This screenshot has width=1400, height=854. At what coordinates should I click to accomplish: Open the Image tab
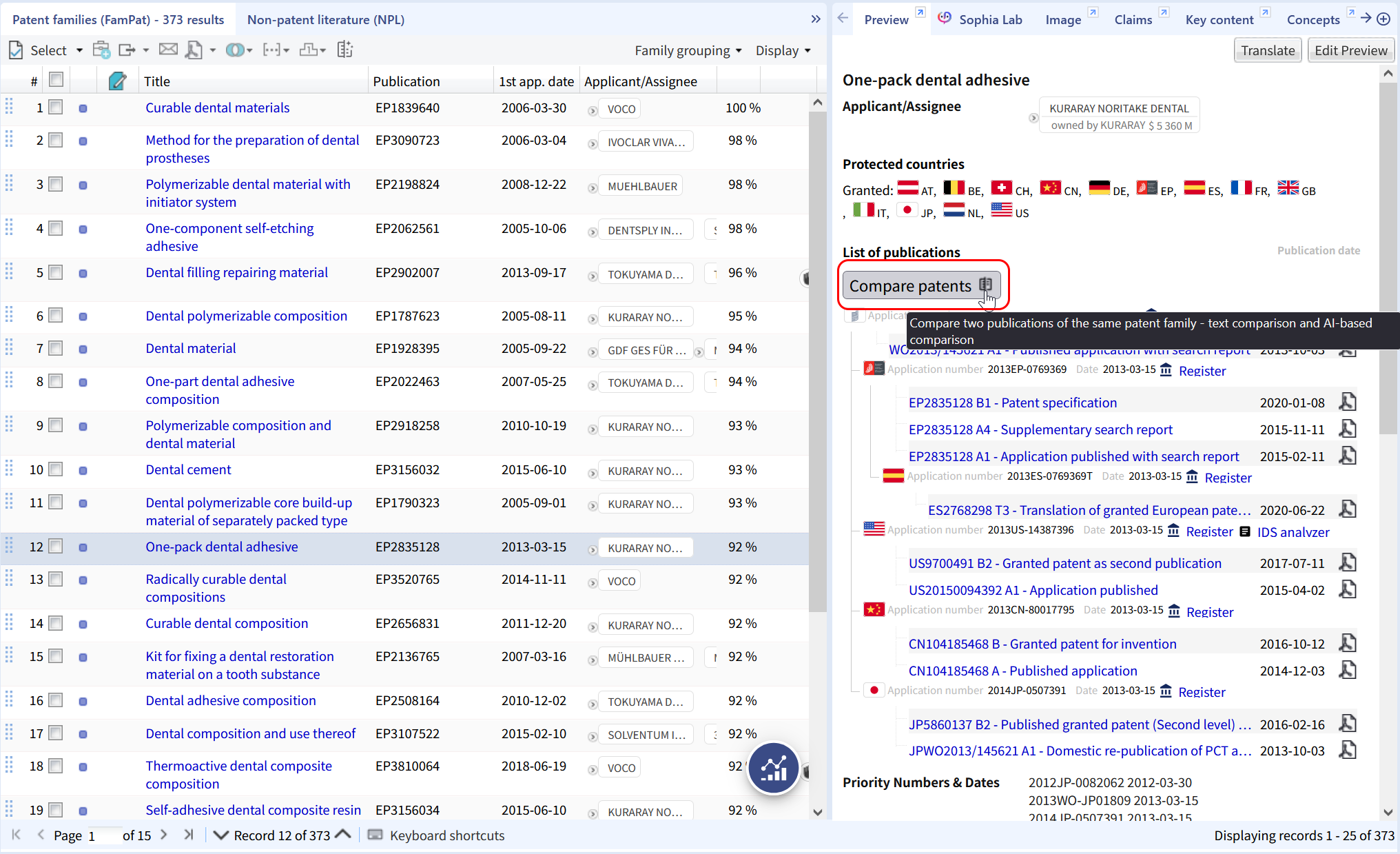(1063, 19)
